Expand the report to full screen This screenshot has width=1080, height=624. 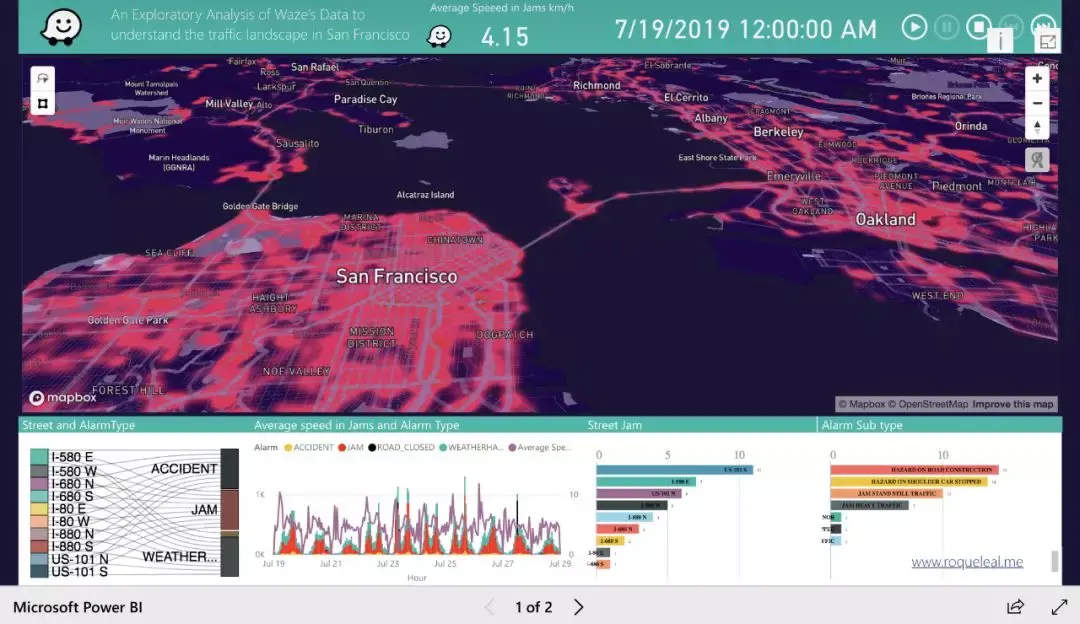[1058, 607]
